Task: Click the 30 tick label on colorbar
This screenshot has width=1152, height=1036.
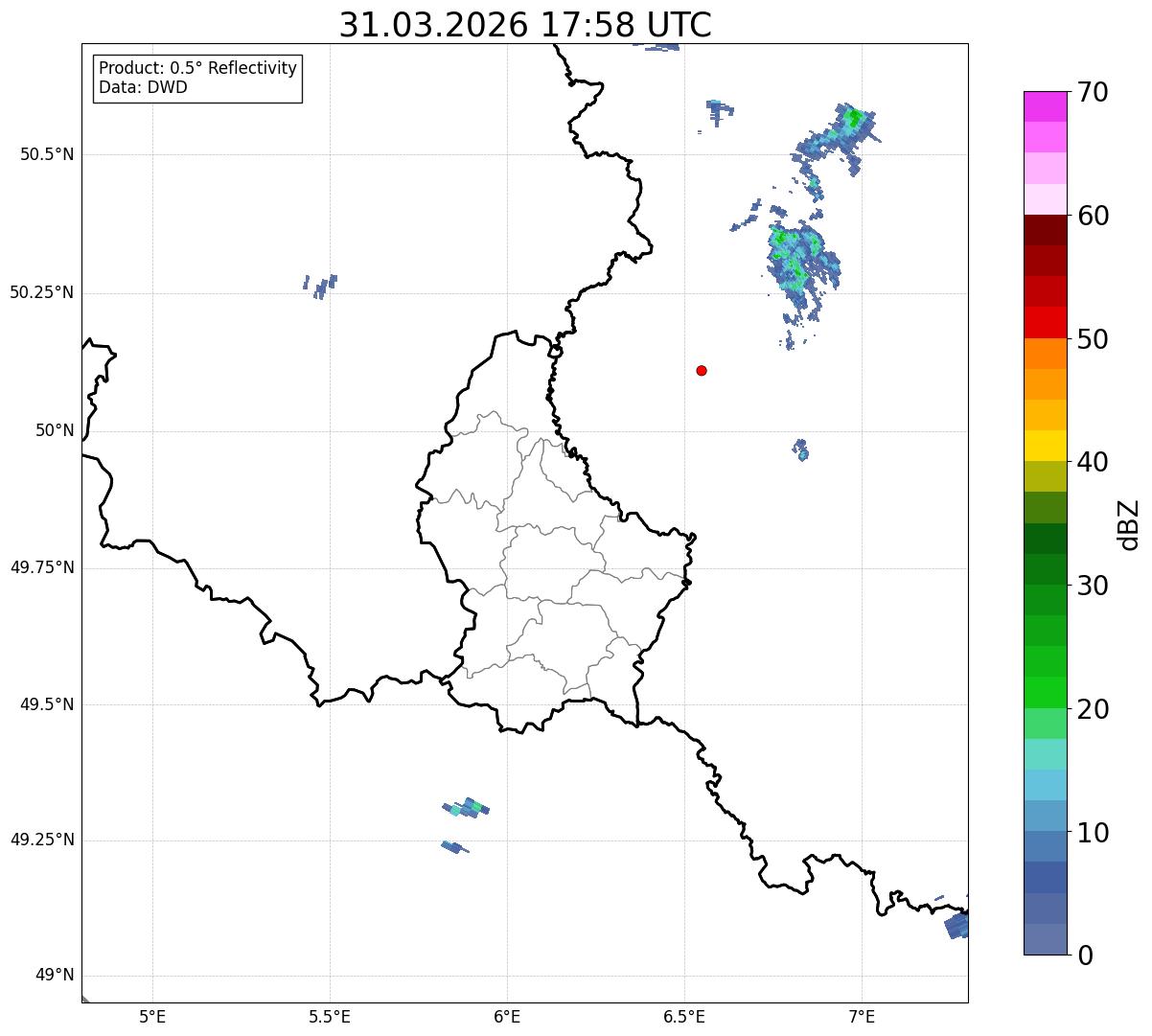Action: [x=1093, y=586]
